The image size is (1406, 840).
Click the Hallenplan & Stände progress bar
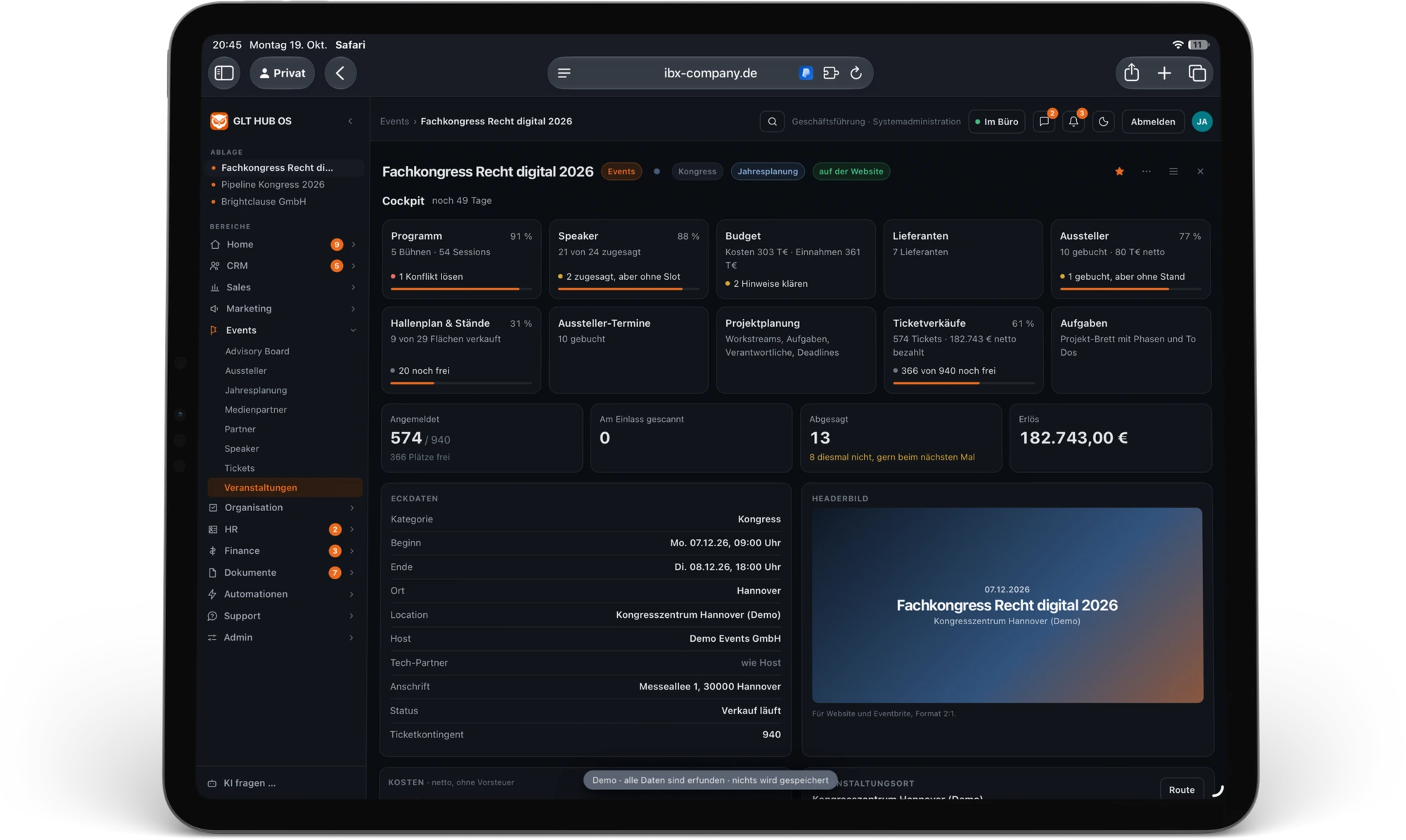coord(461,383)
